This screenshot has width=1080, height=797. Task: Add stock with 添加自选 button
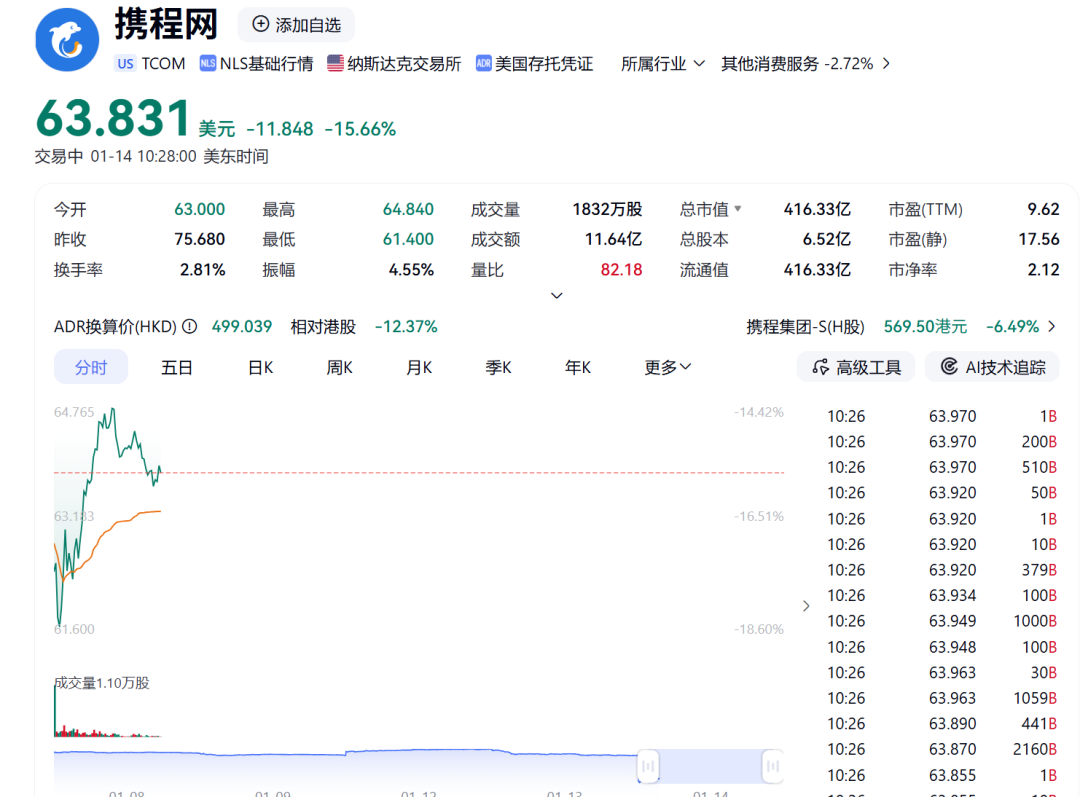[x=296, y=25]
